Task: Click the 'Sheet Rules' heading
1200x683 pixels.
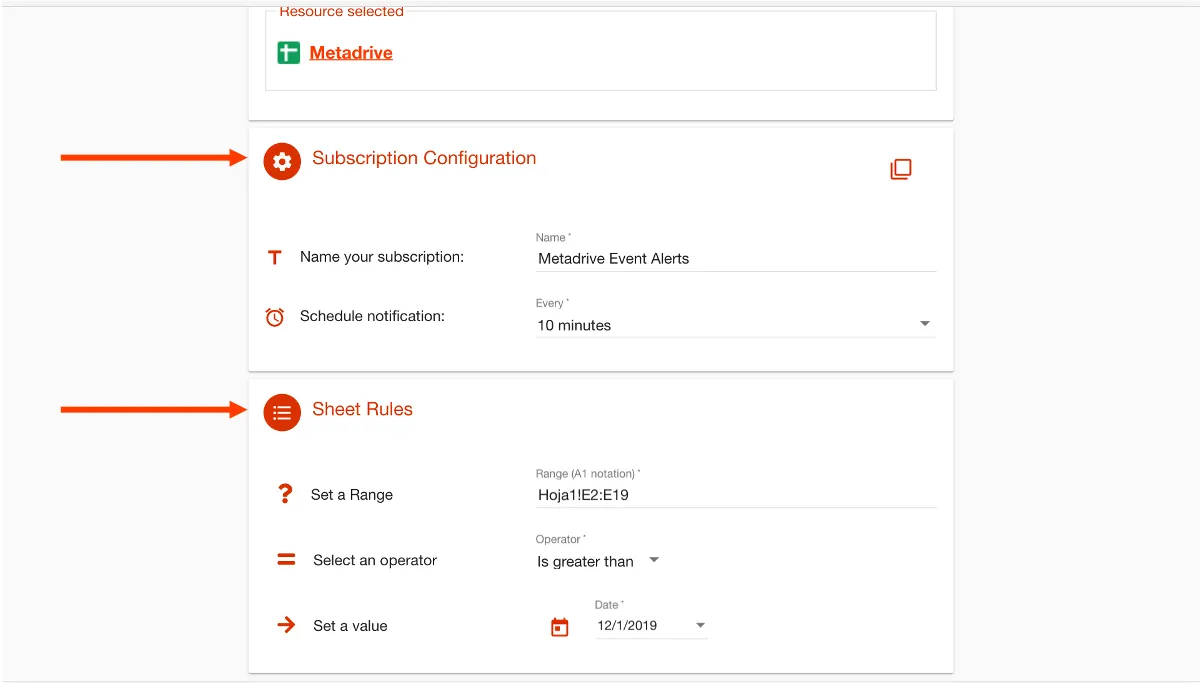Action: tap(362, 409)
